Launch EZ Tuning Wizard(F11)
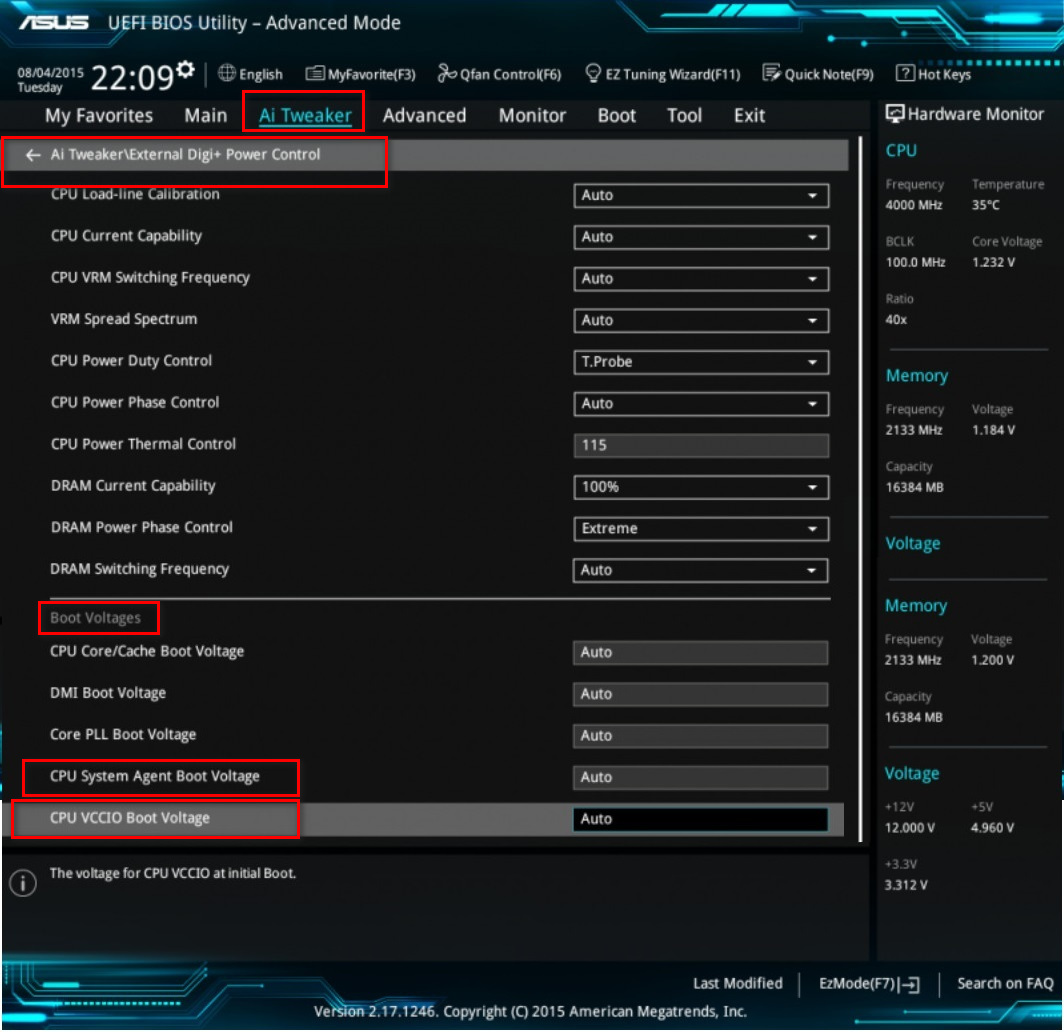 coord(662,74)
